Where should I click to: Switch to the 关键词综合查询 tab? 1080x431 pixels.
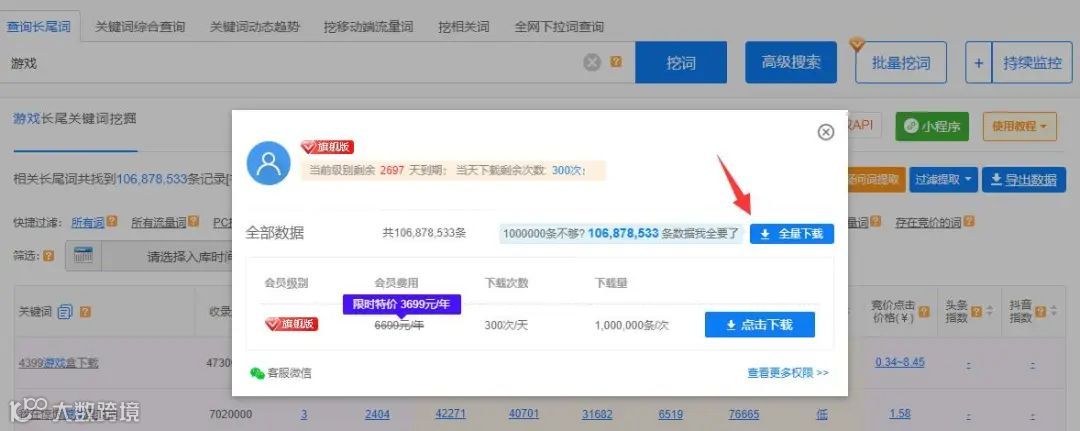pos(140,28)
